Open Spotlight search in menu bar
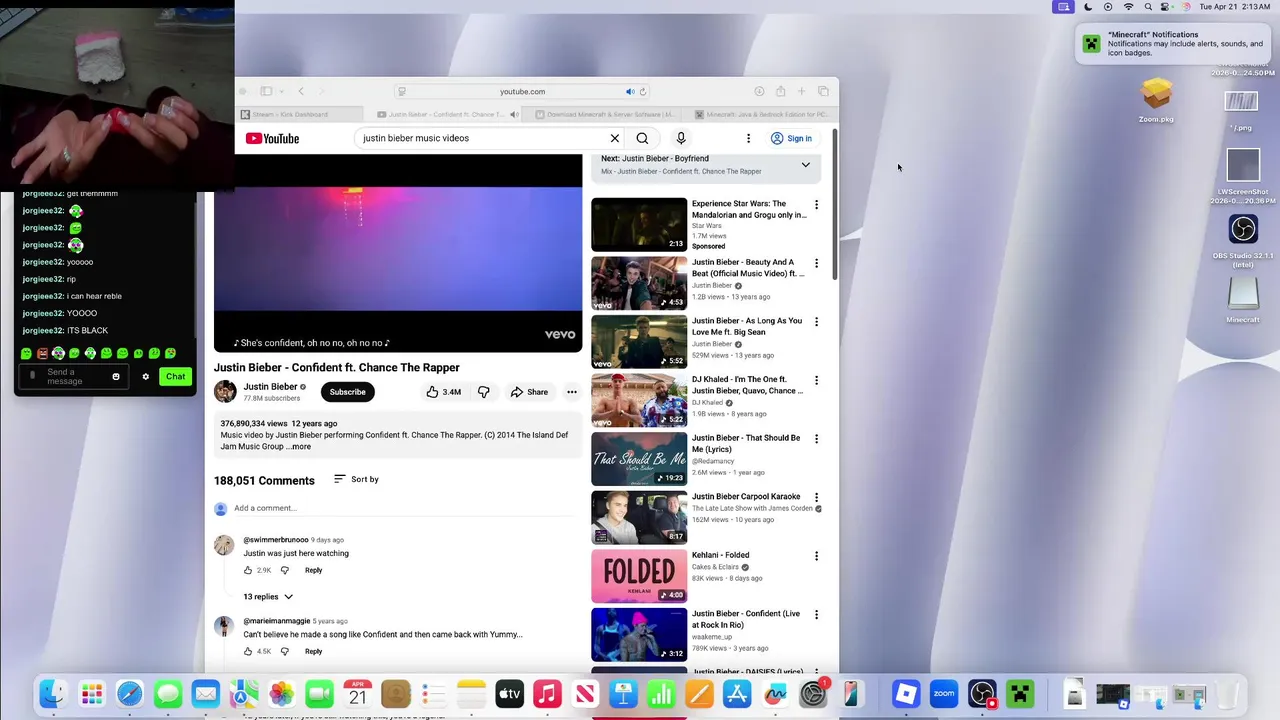 (1148, 7)
